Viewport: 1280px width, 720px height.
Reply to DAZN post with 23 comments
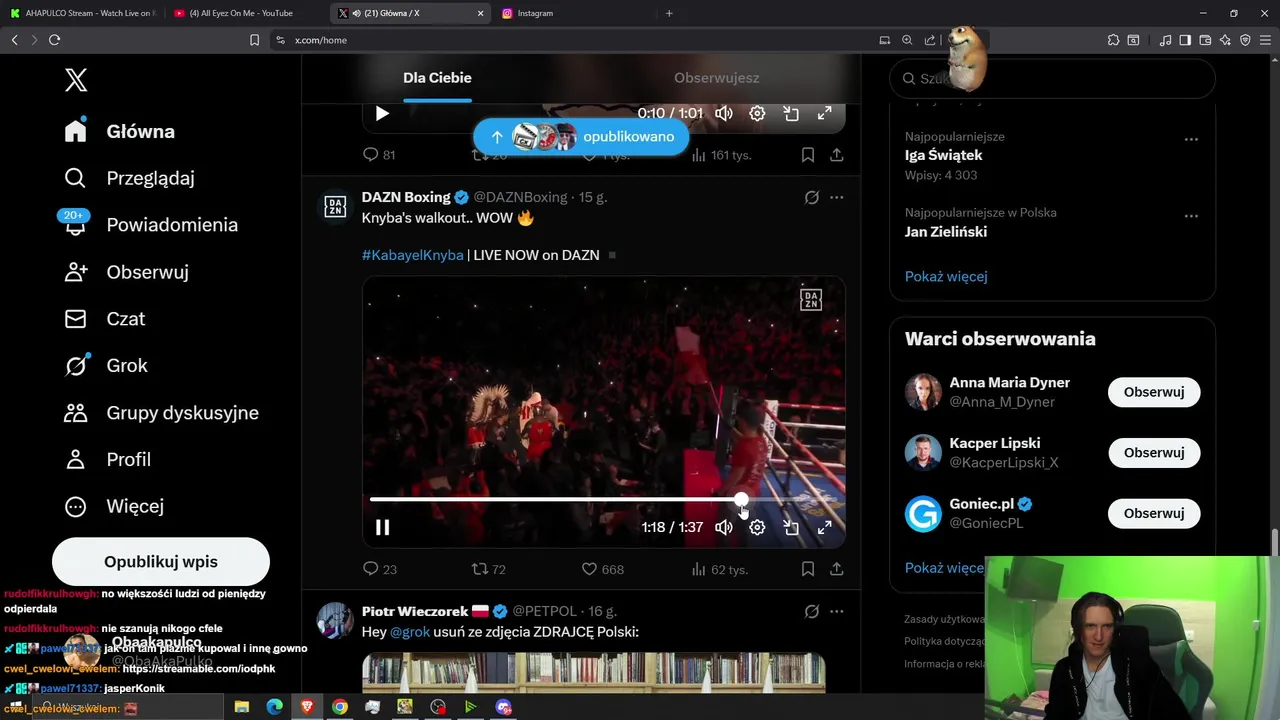[379, 569]
